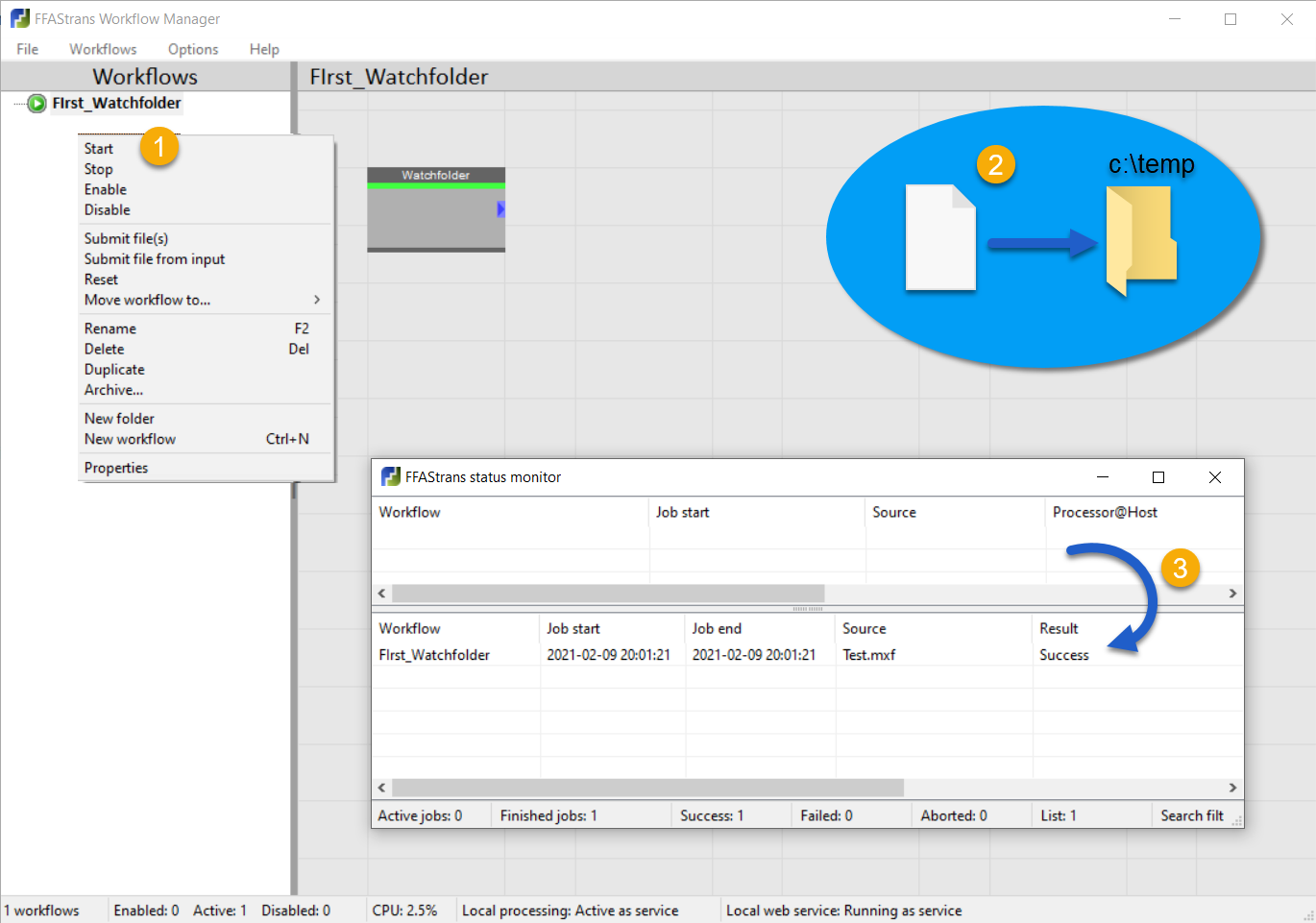Click the active jobs Source column header

[x=955, y=512]
